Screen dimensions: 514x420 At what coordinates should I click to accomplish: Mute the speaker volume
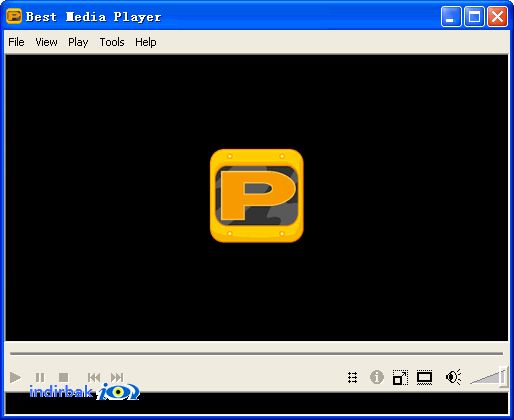(x=453, y=377)
